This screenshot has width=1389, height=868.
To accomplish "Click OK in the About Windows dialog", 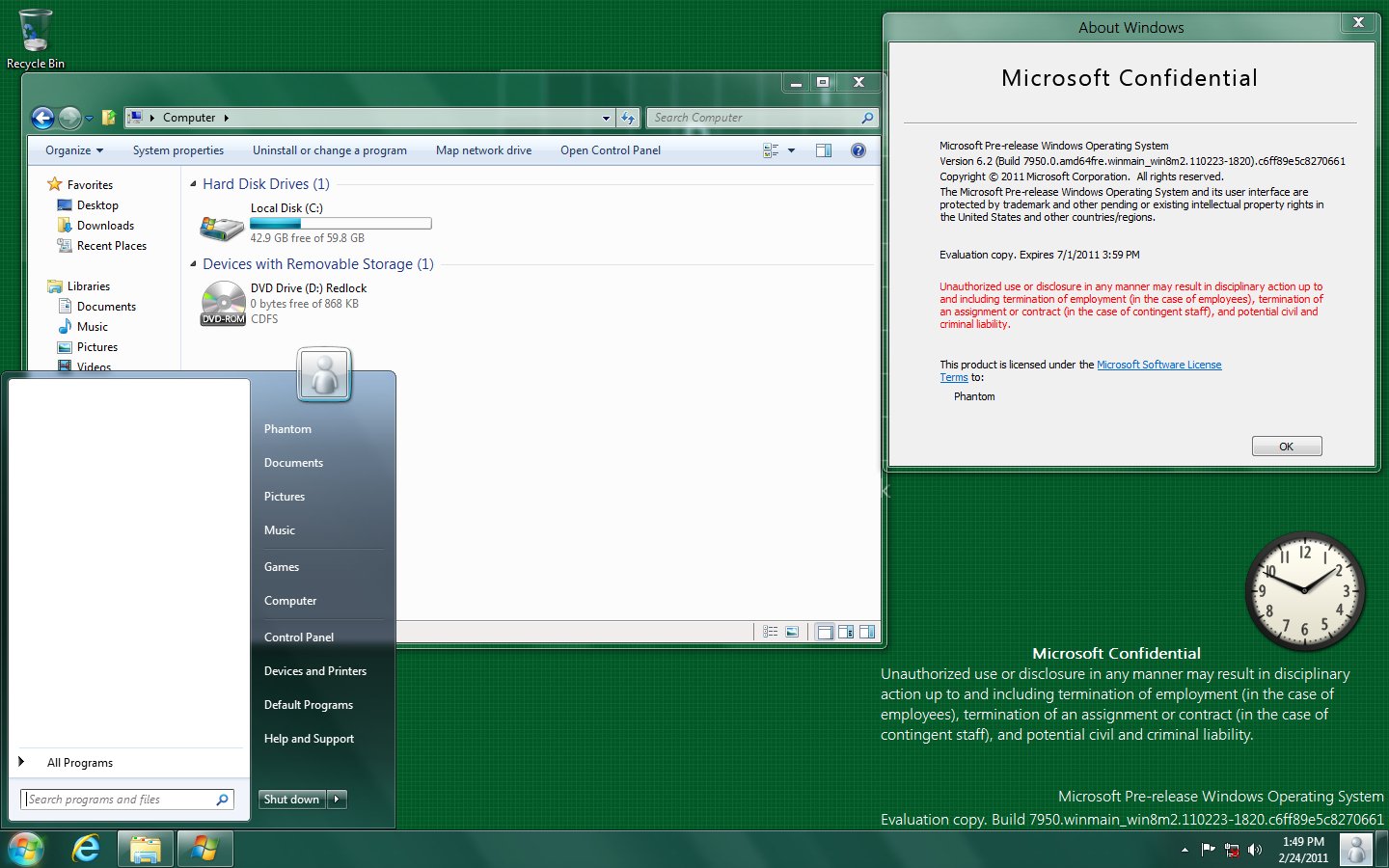I will point(1286,446).
